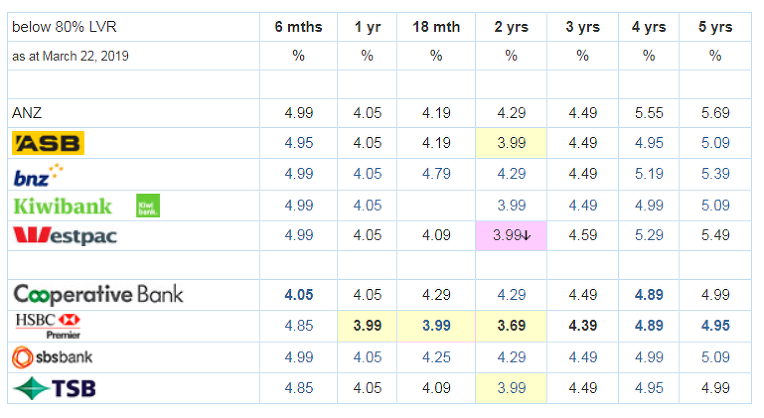This screenshot has height=418, width=764.
Task: Click ANZ 5 years rate 5.69
Action: pos(715,113)
